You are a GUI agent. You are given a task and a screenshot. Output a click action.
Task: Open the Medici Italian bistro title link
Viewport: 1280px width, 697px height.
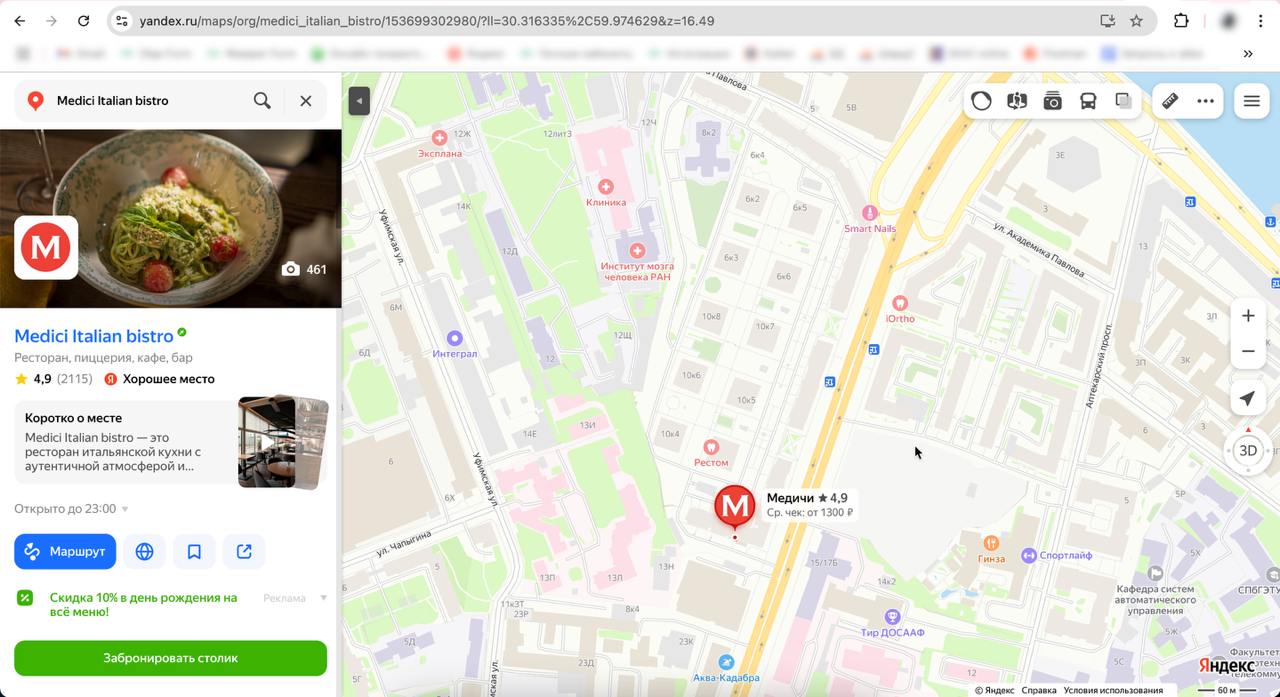pyautogui.click(x=94, y=336)
